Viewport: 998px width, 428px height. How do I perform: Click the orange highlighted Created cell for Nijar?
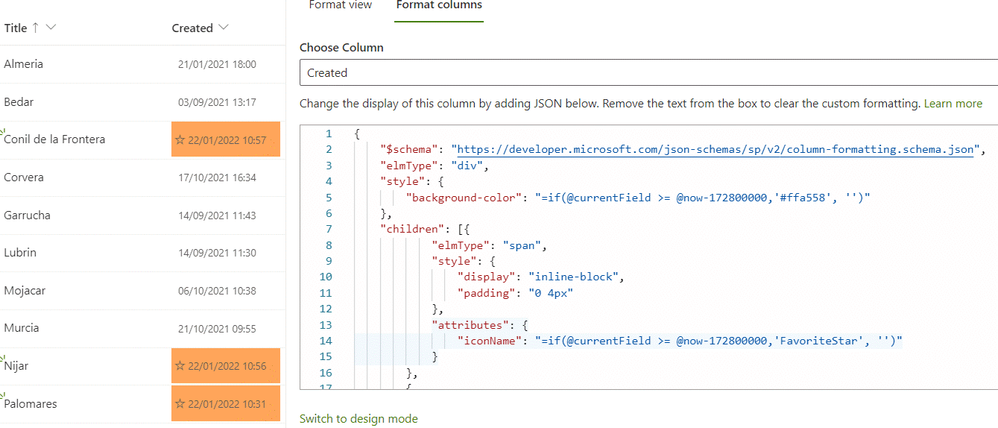[225, 366]
